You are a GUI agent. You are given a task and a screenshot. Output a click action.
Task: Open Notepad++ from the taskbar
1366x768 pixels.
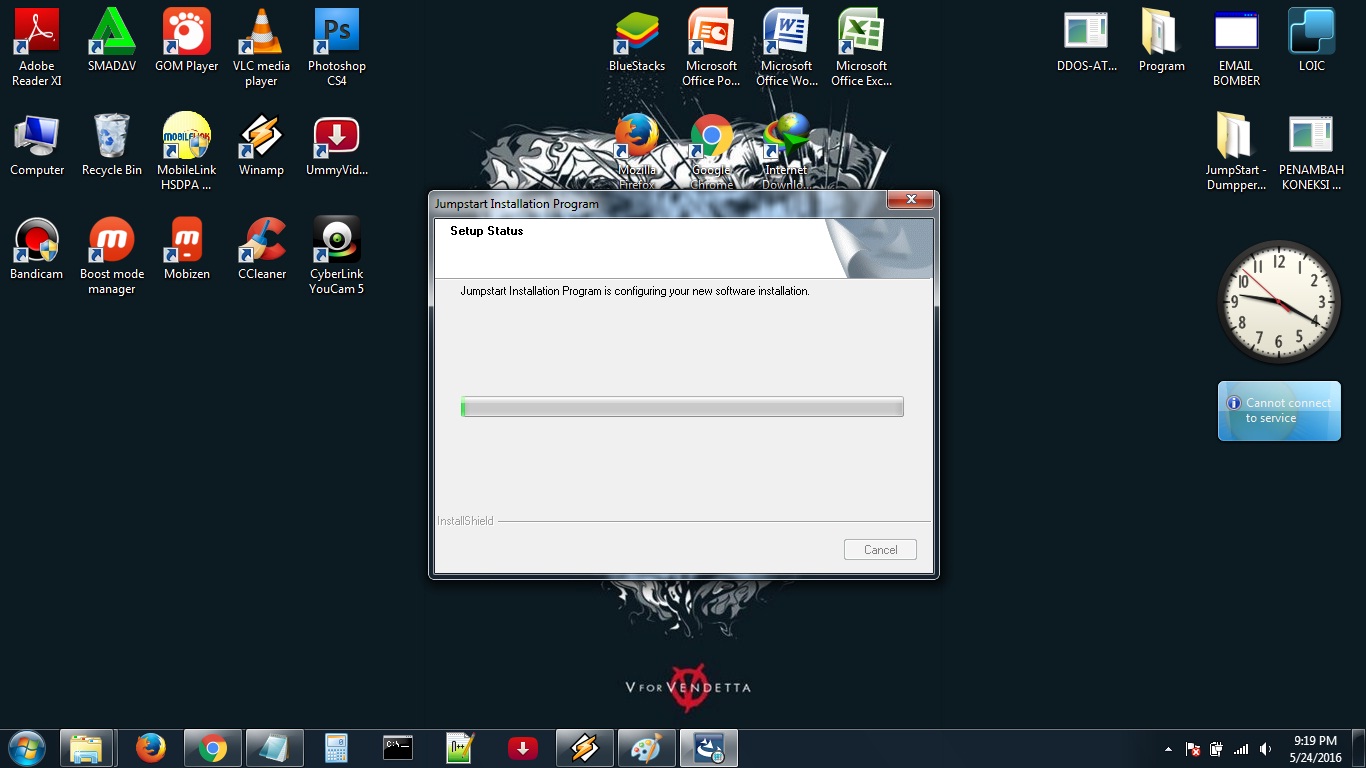point(460,748)
